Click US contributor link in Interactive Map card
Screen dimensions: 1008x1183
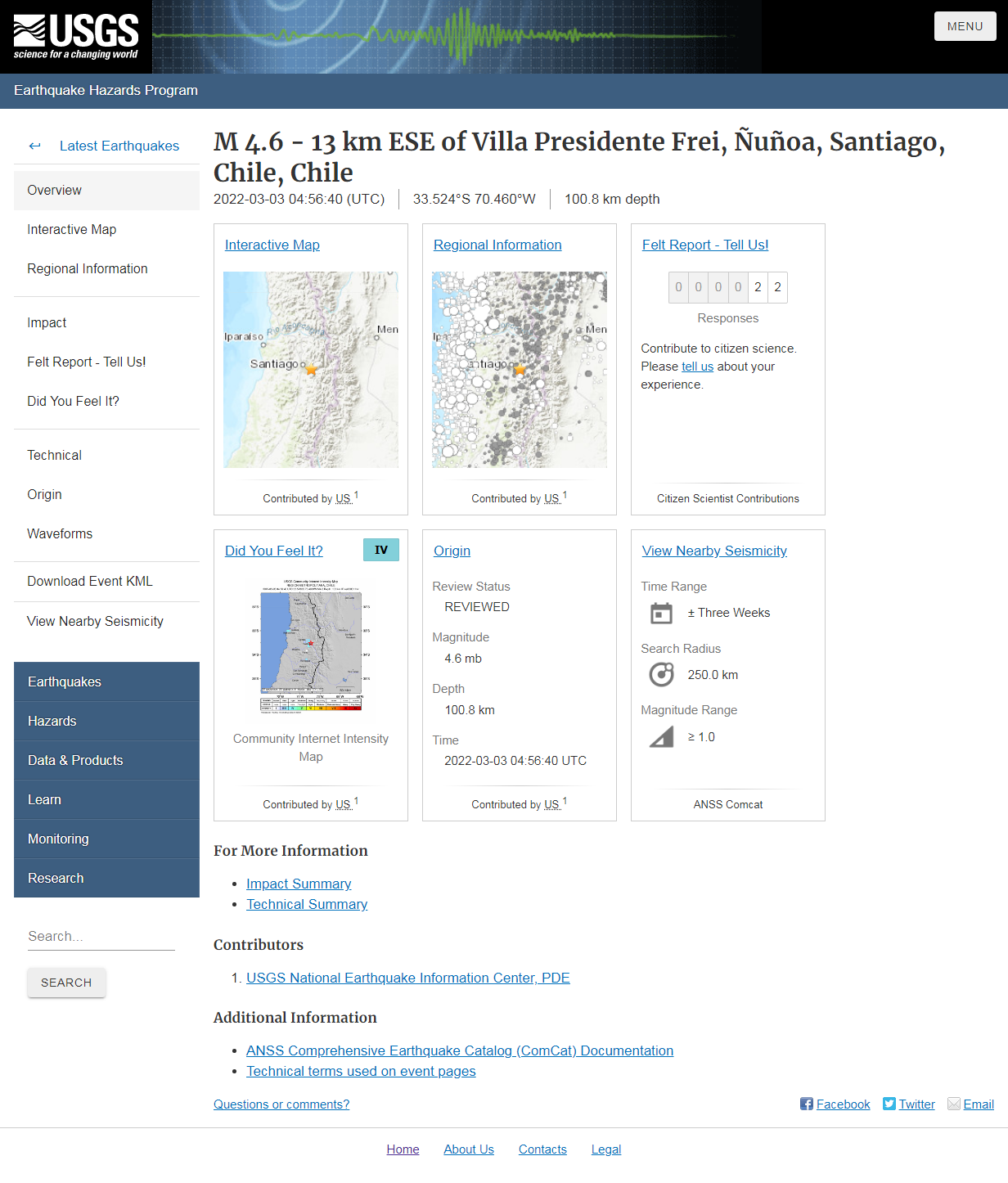pyautogui.click(x=344, y=498)
